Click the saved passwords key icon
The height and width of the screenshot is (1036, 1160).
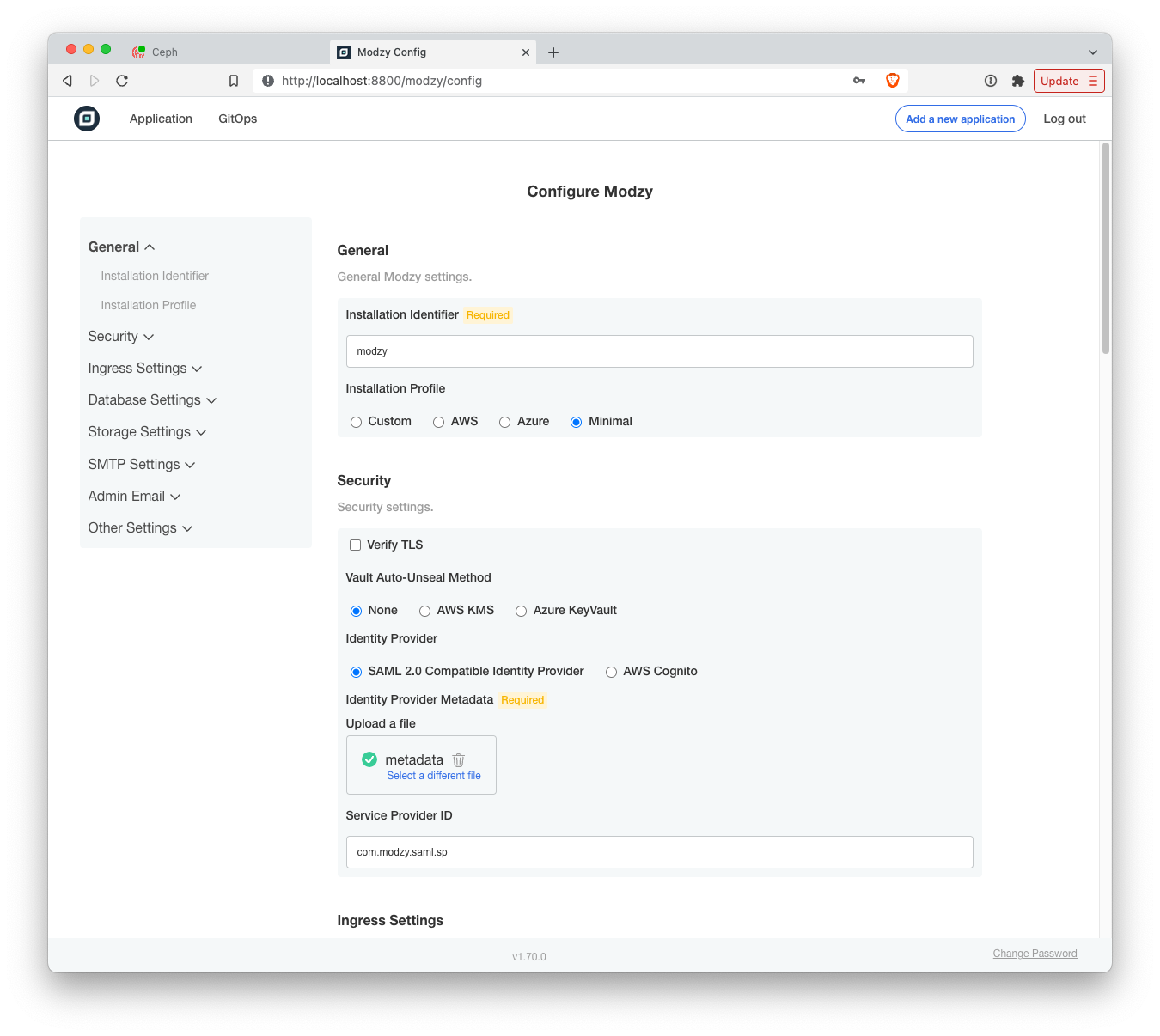tap(859, 81)
